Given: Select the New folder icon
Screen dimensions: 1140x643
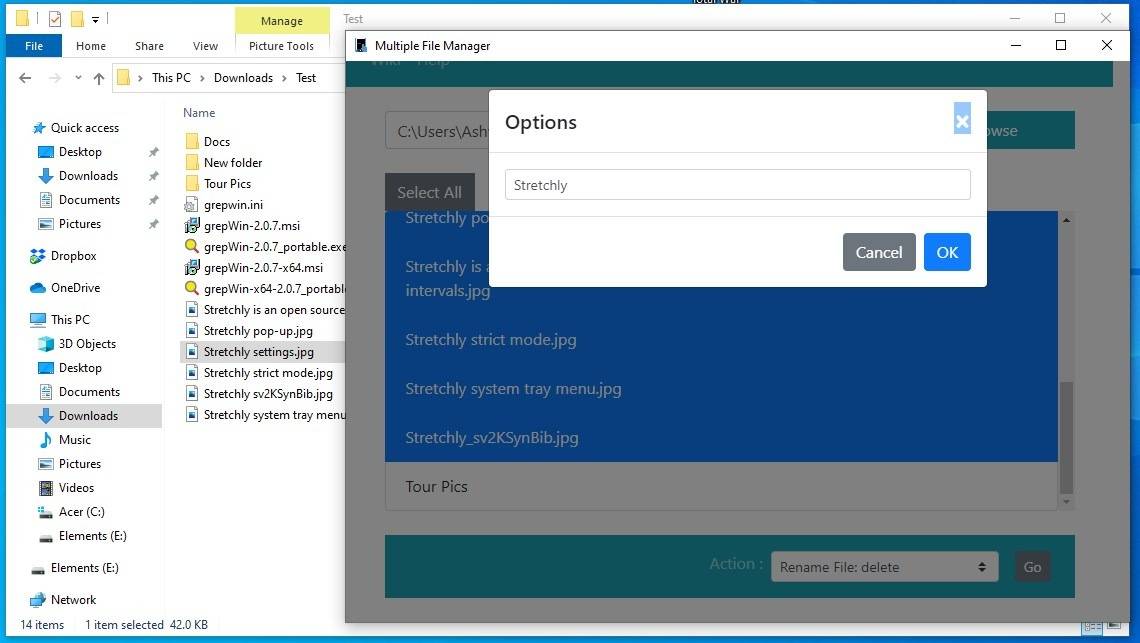Looking at the screenshot, I should coord(192,162).
